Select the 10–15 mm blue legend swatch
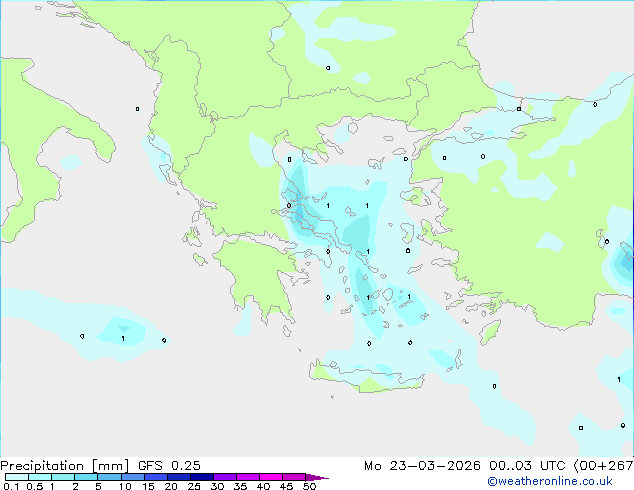The image size is (634, 490). 133,477
